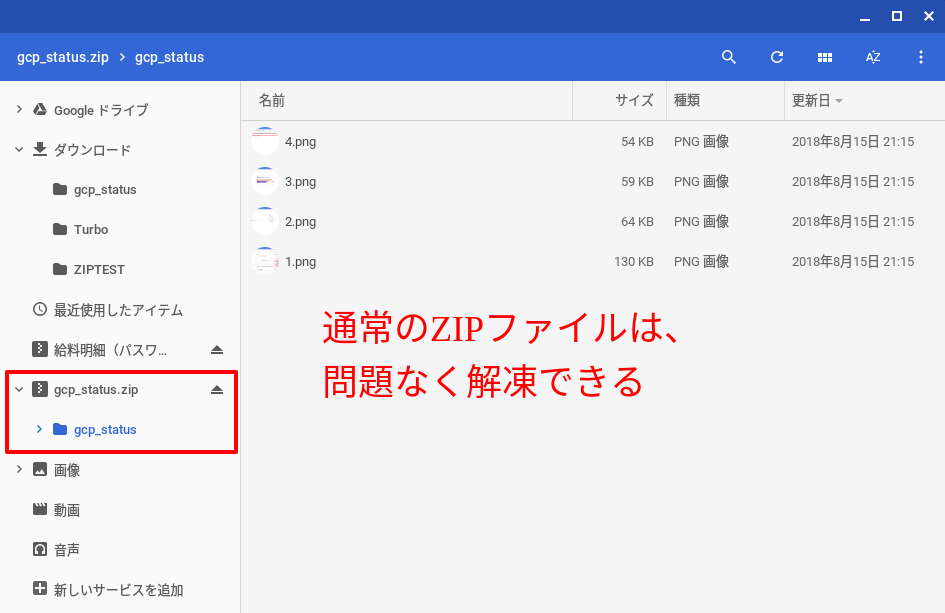Open the search magnifier in the toolbar
945x613 pixels.
click(x=729, y=57)
